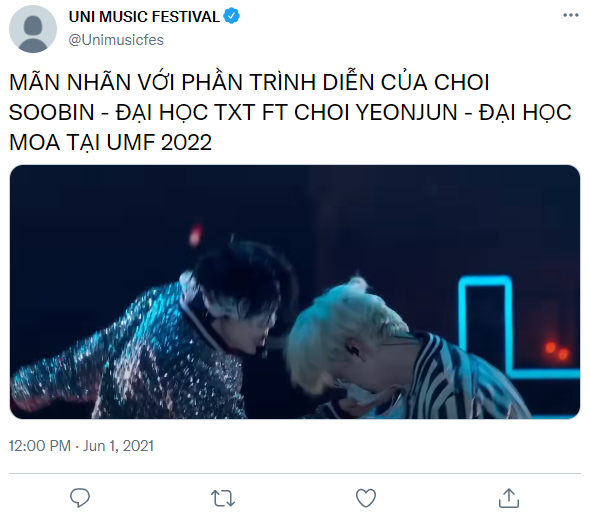Open the share upload arrow icon
This screenshot has height=519, width=589.
509,498
